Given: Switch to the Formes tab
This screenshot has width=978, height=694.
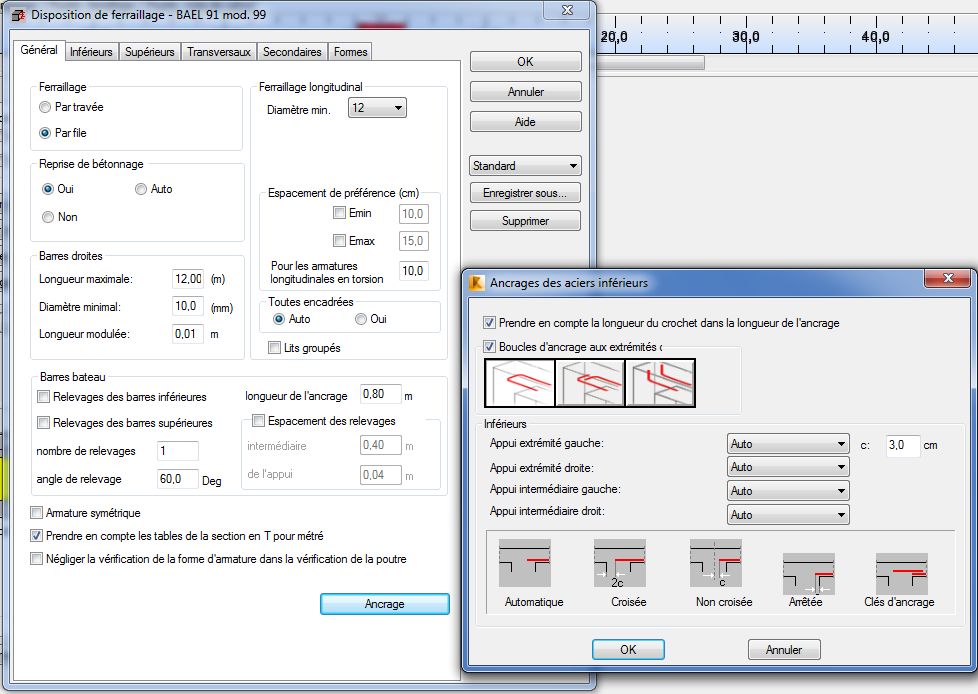Looking at the screenshot, I should click(351, 52).
